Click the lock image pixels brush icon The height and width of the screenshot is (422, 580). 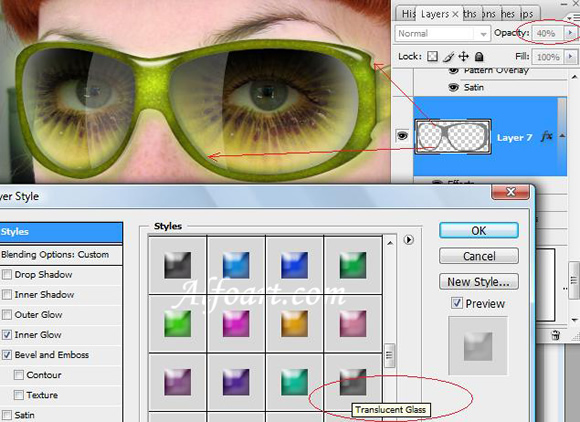(448, 56)
